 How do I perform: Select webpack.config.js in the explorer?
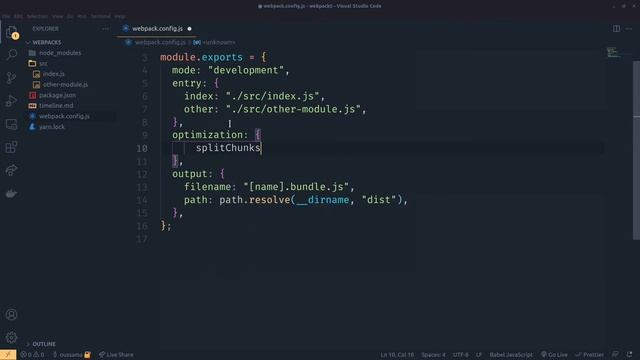click(64, 116)
